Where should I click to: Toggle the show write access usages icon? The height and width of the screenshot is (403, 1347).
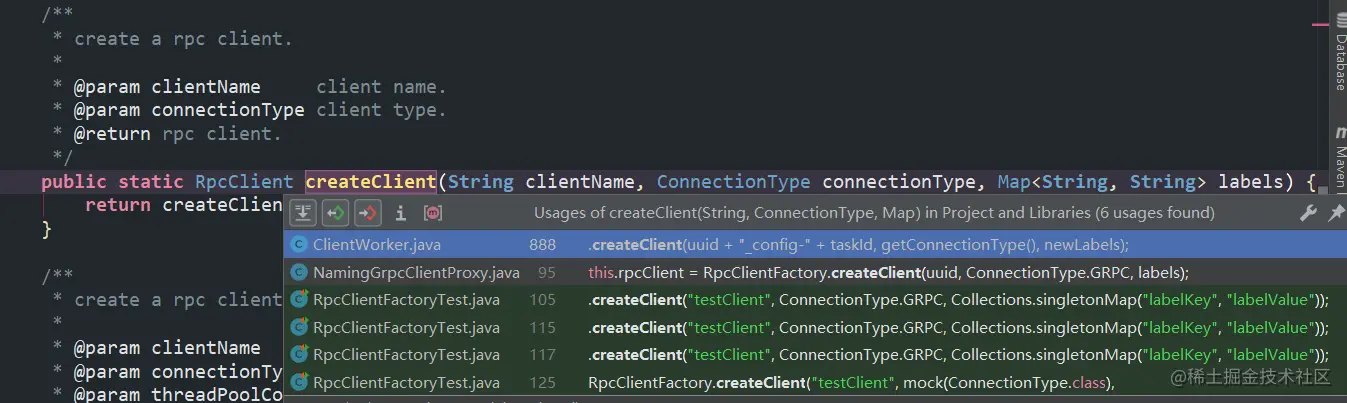368,213
